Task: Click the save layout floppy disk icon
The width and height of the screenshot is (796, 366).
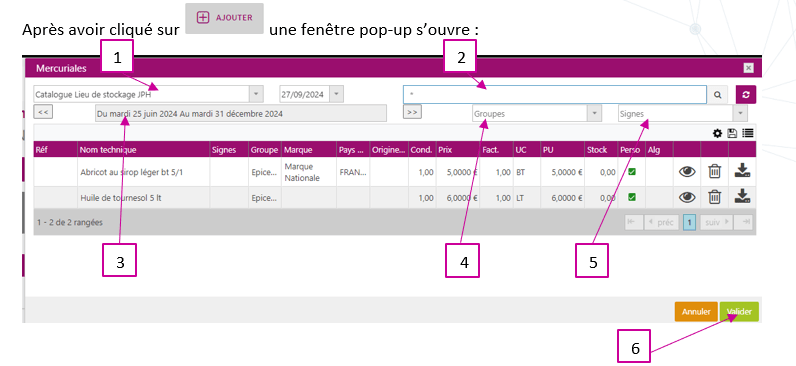Action: [x=732, y=134]
